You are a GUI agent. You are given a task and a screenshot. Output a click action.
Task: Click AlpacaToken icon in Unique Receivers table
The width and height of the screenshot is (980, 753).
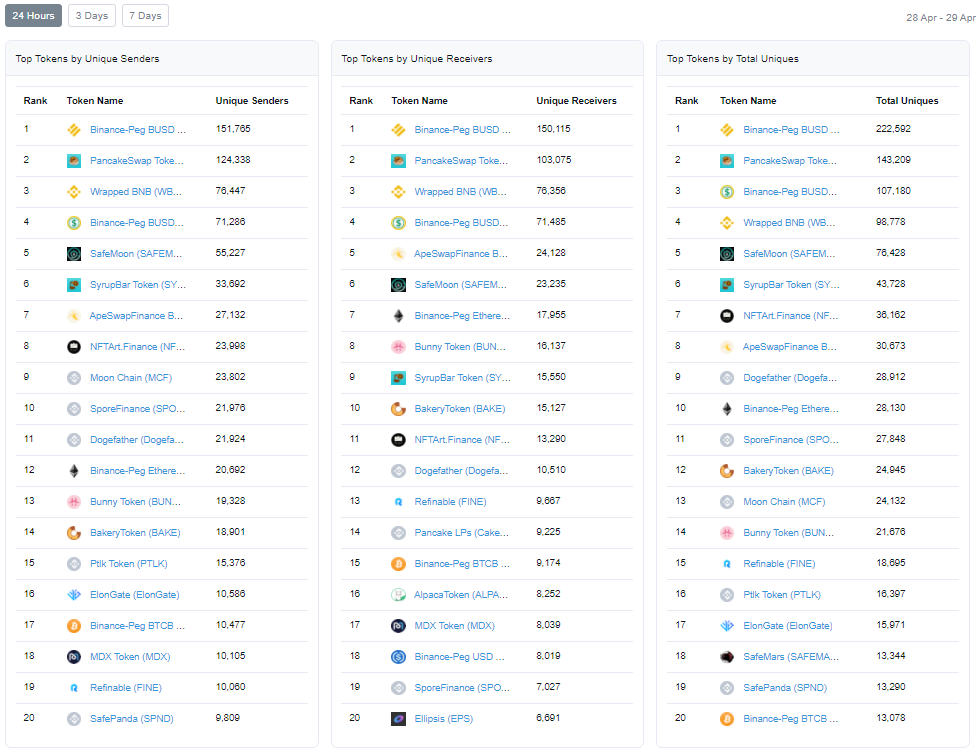click(398, 595)
